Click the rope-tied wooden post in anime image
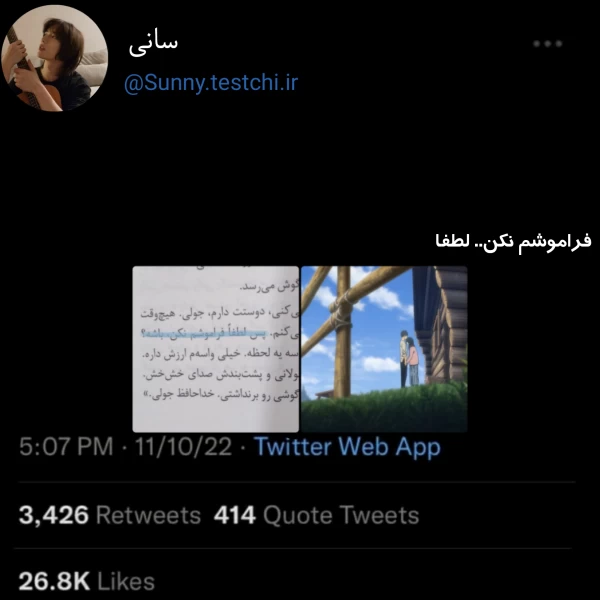This screenshot has width=600, height=600. (343, 331)
